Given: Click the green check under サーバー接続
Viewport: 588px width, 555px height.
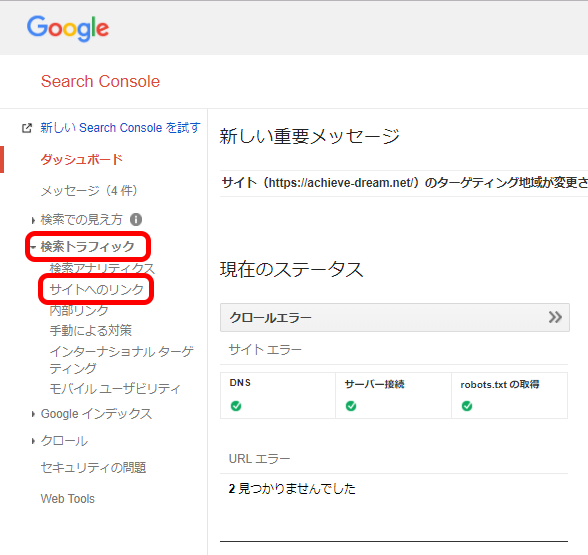Looking at the screenshot, I should (351, 406).
